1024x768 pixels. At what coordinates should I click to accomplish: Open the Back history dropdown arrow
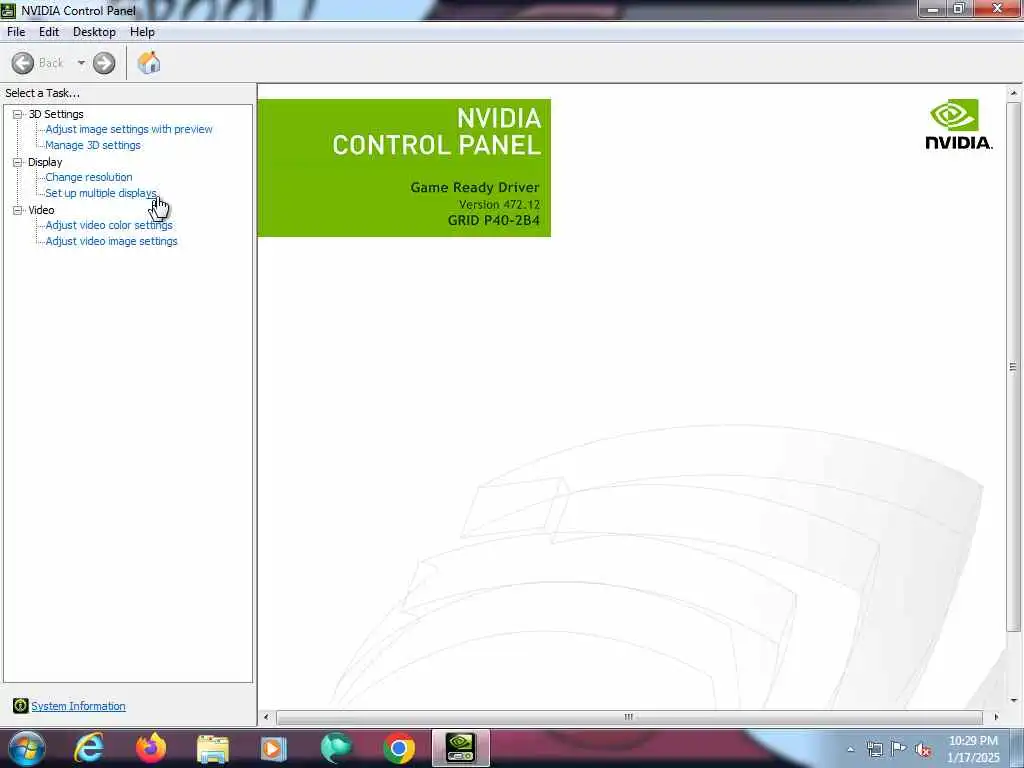pyautogui.click(x=81, y=63)
